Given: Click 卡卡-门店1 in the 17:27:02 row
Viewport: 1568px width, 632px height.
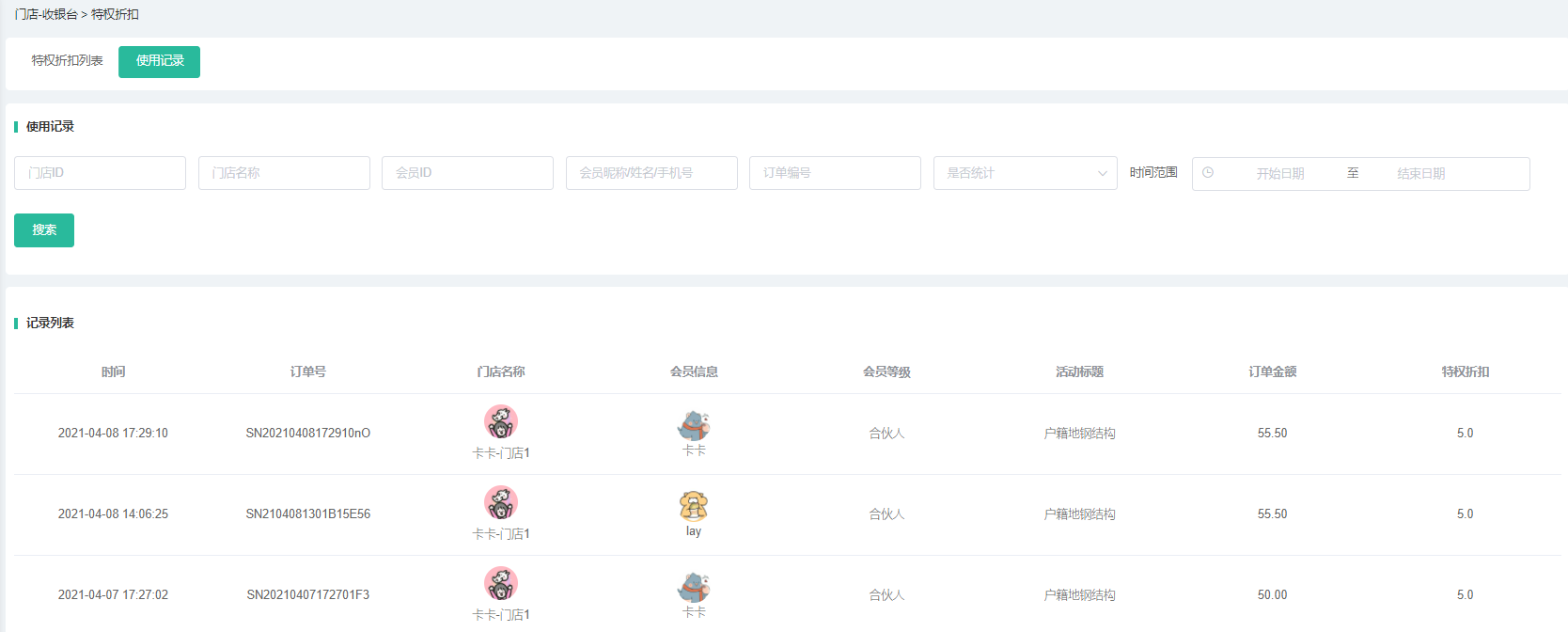Looking at the screenshot, I should click(501, 615).
